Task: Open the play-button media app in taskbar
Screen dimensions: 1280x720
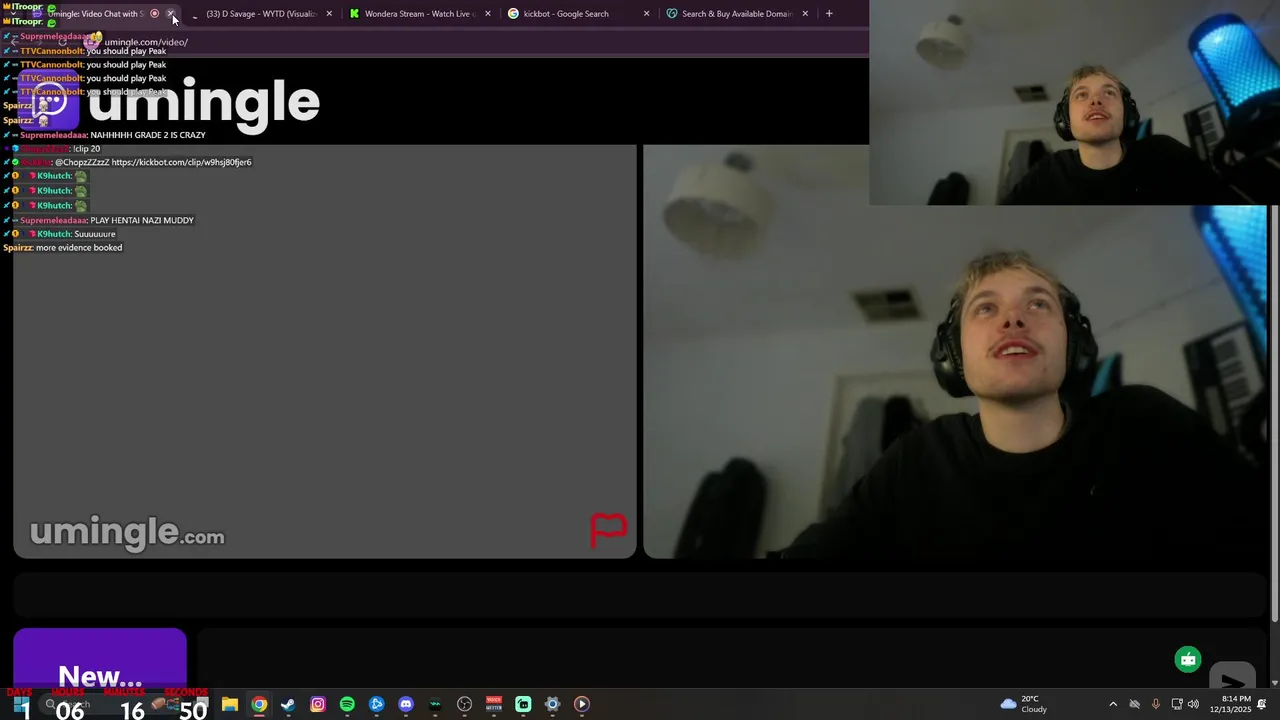Action: click(x=582, y=704)
